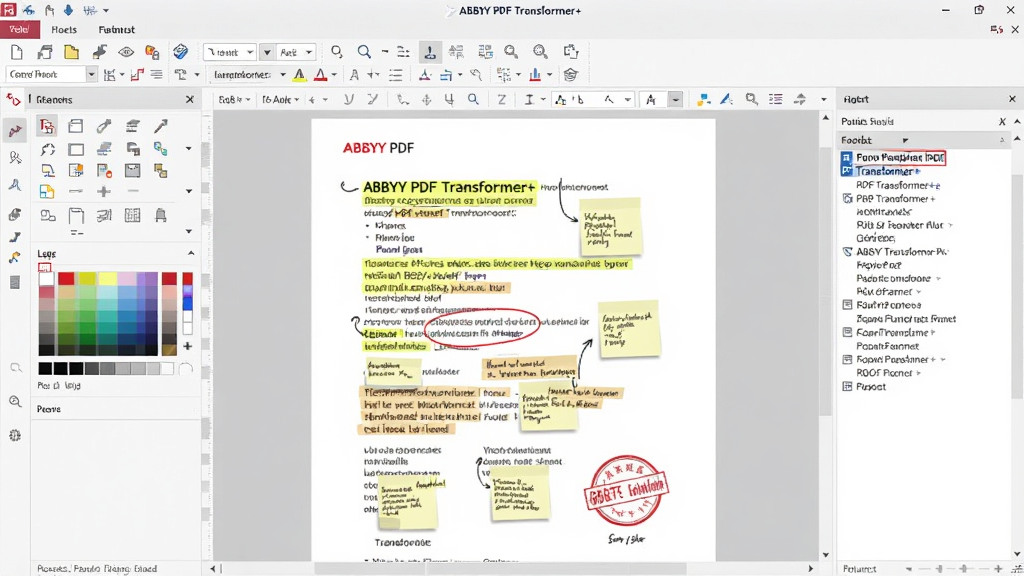This screenshot has height=576, width=1024.
Task: Click the 'ABBYY PDF Transformer+' heading in document
Action: pyautogui.click(x=449, y=187)
